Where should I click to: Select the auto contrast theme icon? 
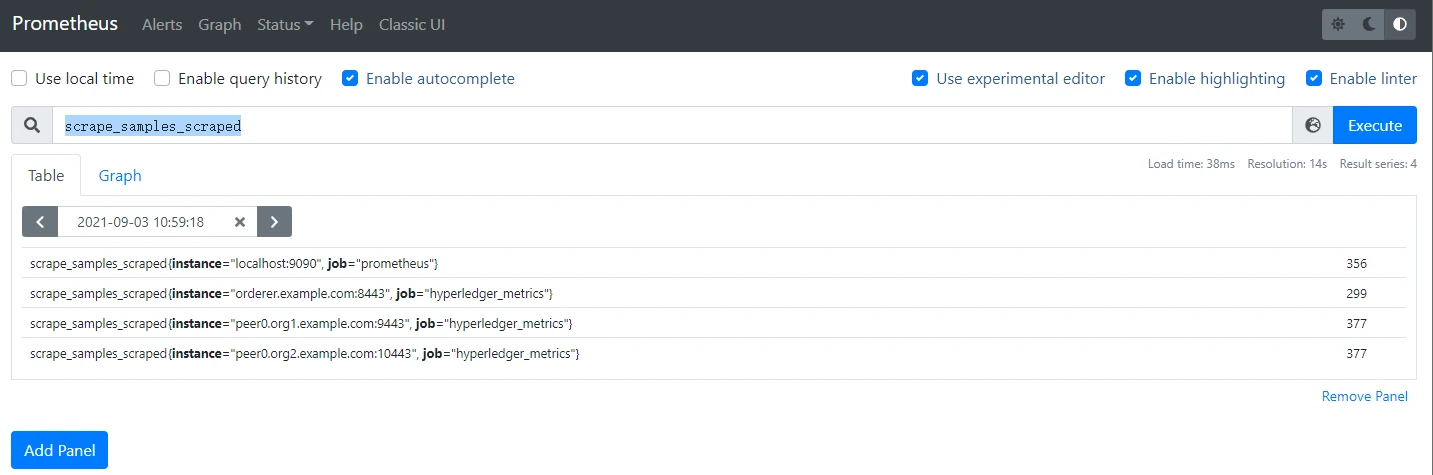click(1399, 25)
